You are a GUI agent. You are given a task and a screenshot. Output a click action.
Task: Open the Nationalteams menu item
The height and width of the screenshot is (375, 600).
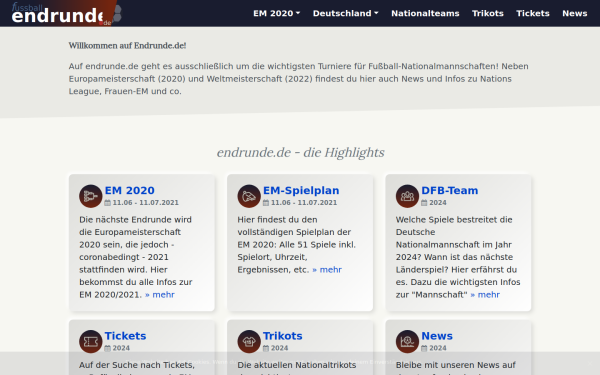425,13
